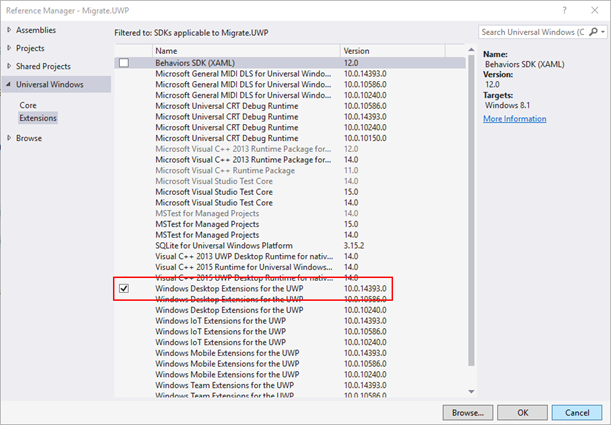Screen dimensions: 611x425
Task: Select Windows IoT Extensions for the UWP 10.0.14393.0
Action: pyautogui.click(x=290, y=321)
